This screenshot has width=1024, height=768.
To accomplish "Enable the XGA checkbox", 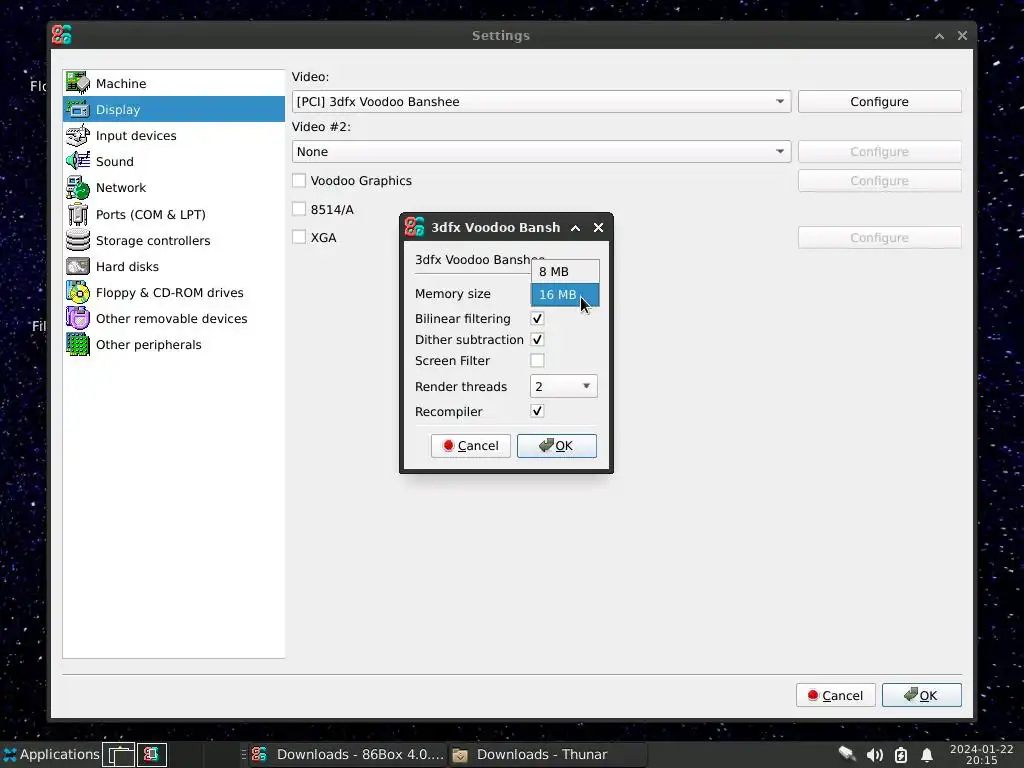I will coord(299,237).
